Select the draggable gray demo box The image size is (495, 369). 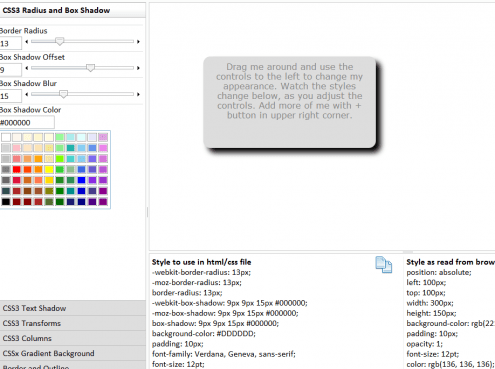coord(289,102)
